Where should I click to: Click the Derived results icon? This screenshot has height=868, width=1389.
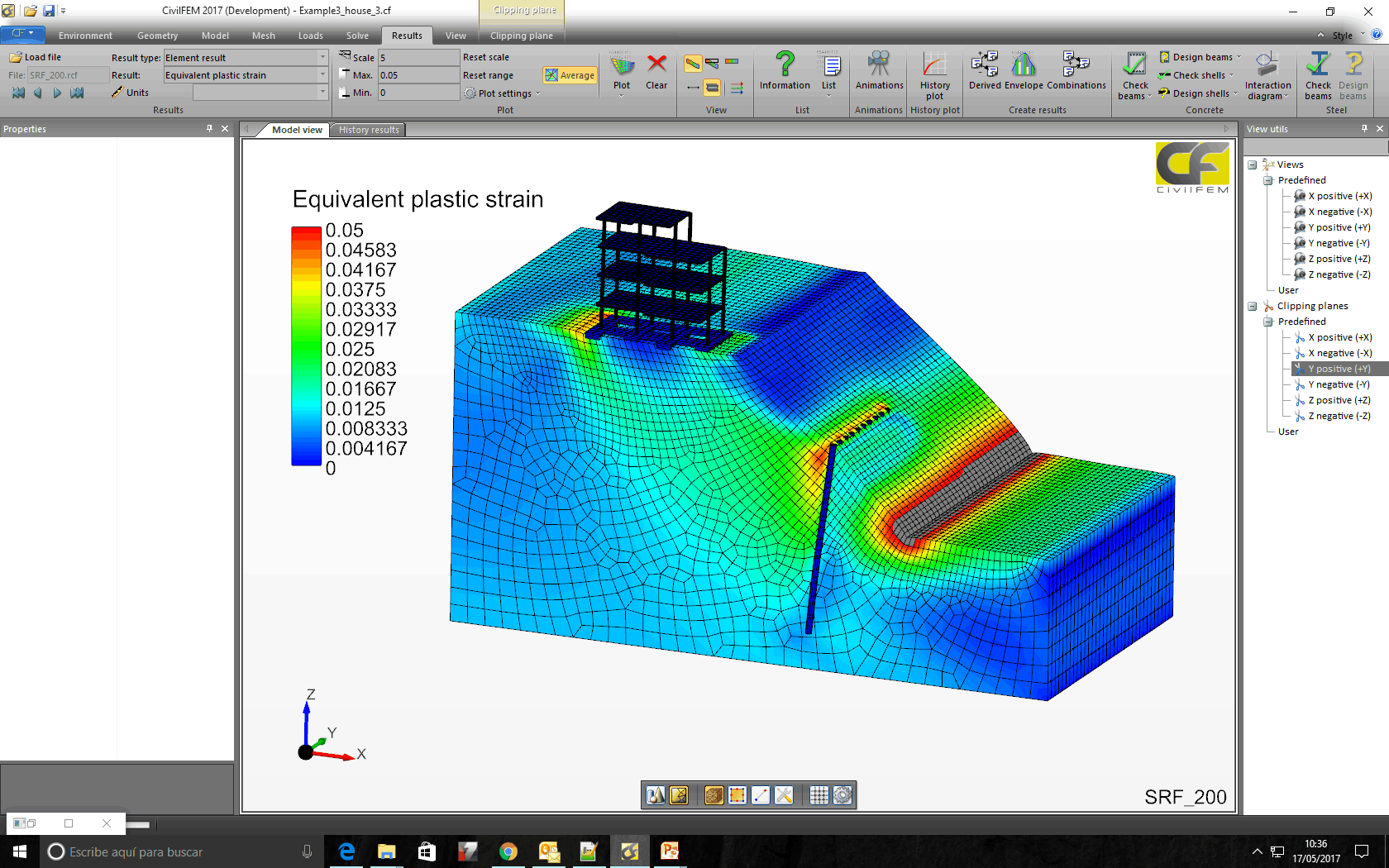pyautogui.click(x=985, y=70)
